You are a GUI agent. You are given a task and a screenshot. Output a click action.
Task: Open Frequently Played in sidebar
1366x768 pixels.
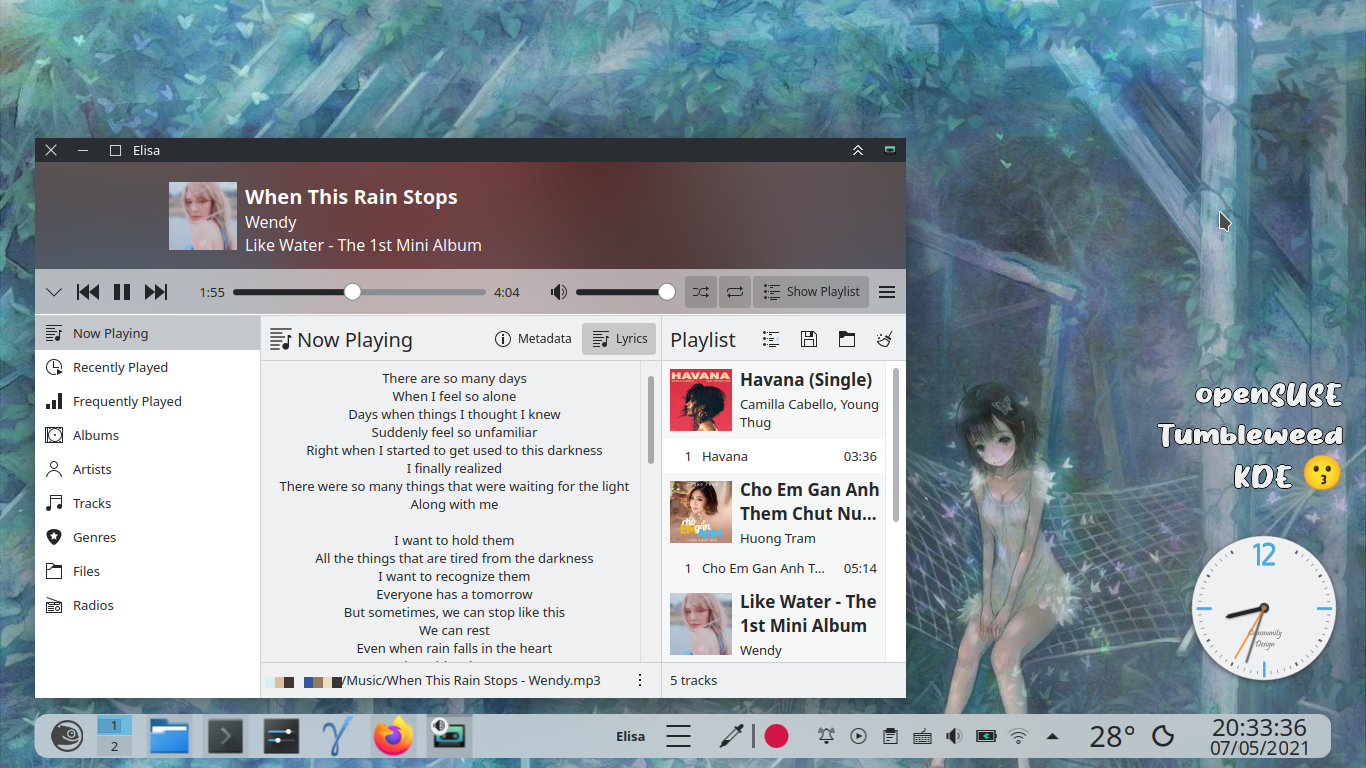pyautogui.click(x=147, y=401)
